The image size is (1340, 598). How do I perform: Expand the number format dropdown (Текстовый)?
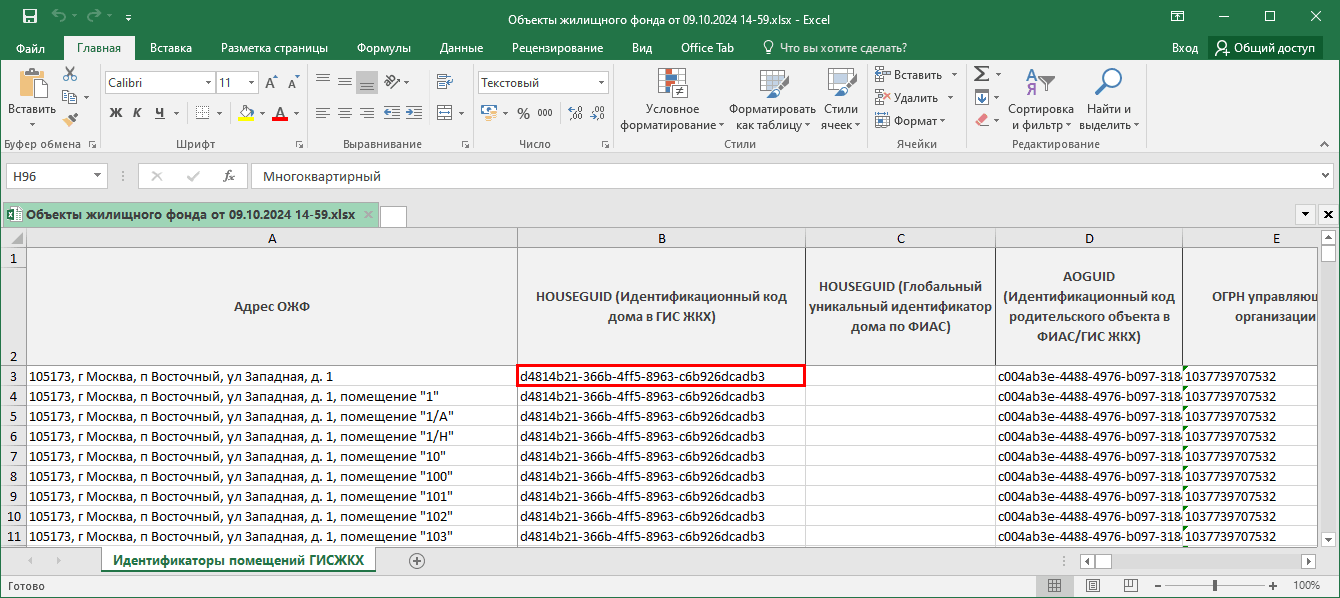pyautogui.click(x=601, y=83)
